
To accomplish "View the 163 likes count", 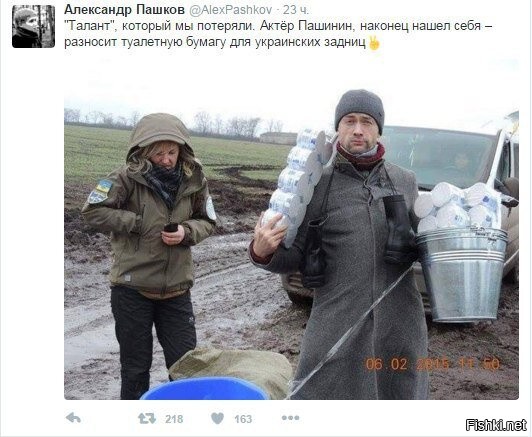I will pyautogui.click(x=243, y=419).
